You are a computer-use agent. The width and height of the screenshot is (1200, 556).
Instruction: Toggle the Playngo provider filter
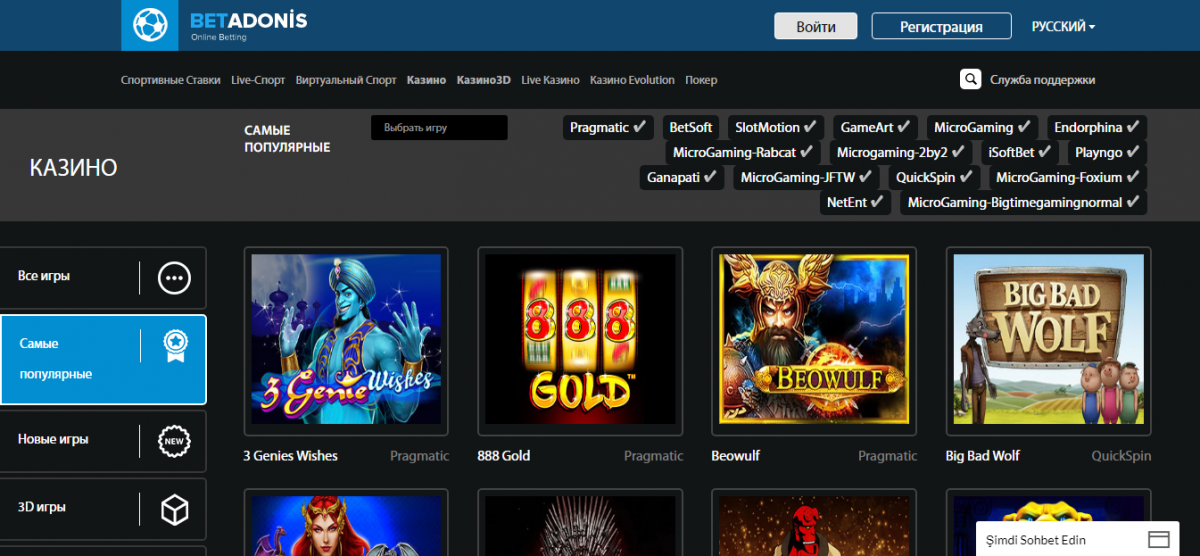1107,153
